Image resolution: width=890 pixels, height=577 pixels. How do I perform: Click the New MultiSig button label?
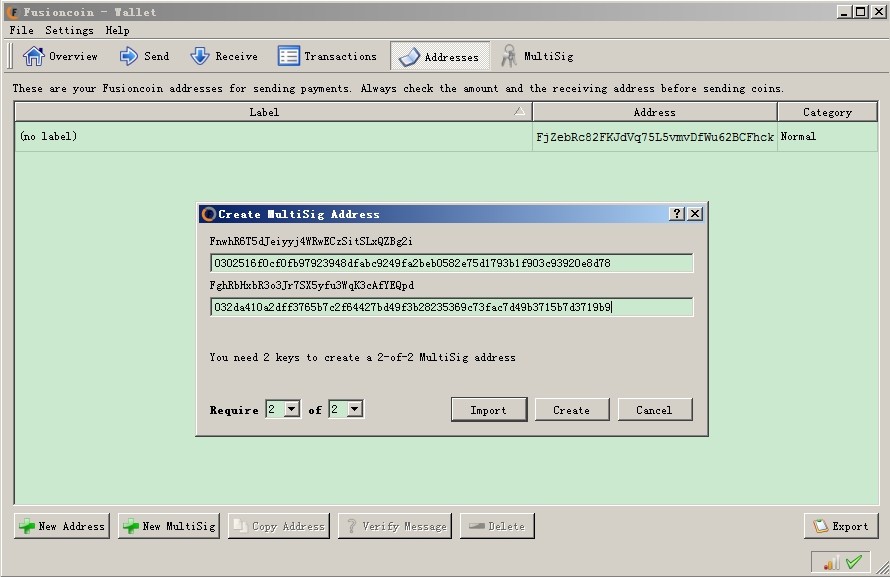(x=179, y=527)
